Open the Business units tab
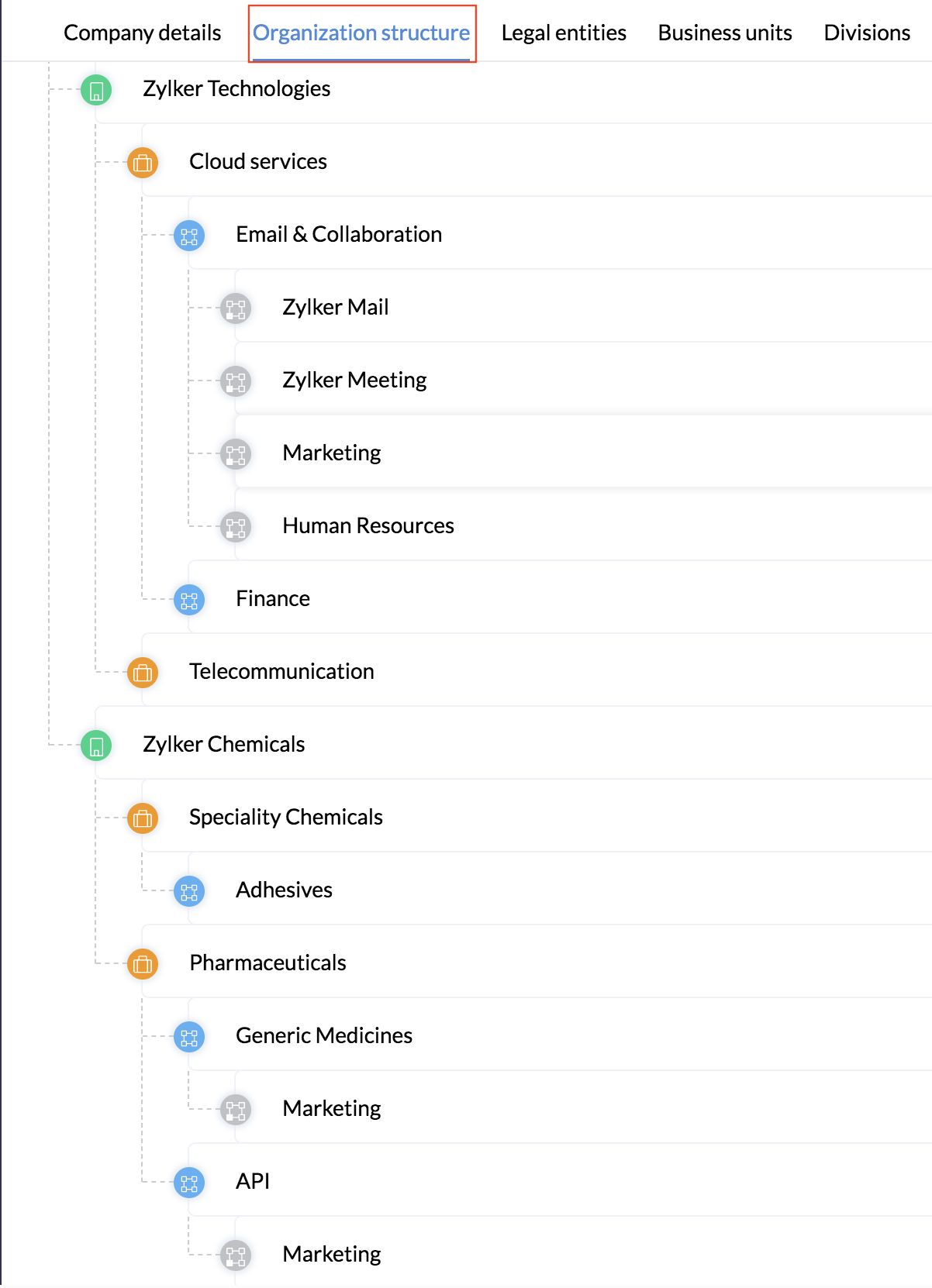Screen dimensions: 932x1288 (x=724, y=33)
